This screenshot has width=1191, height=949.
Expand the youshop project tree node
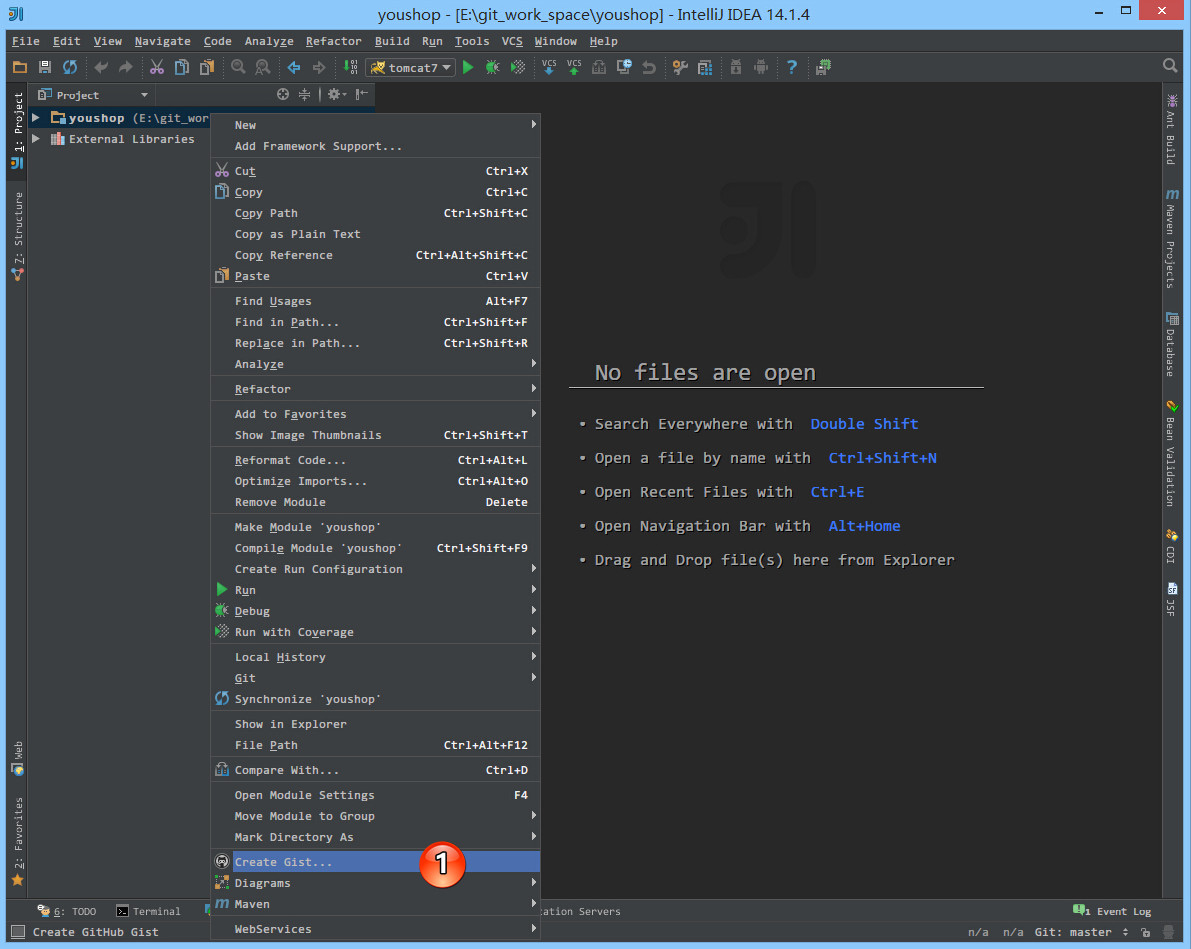[x=36, y=118]
